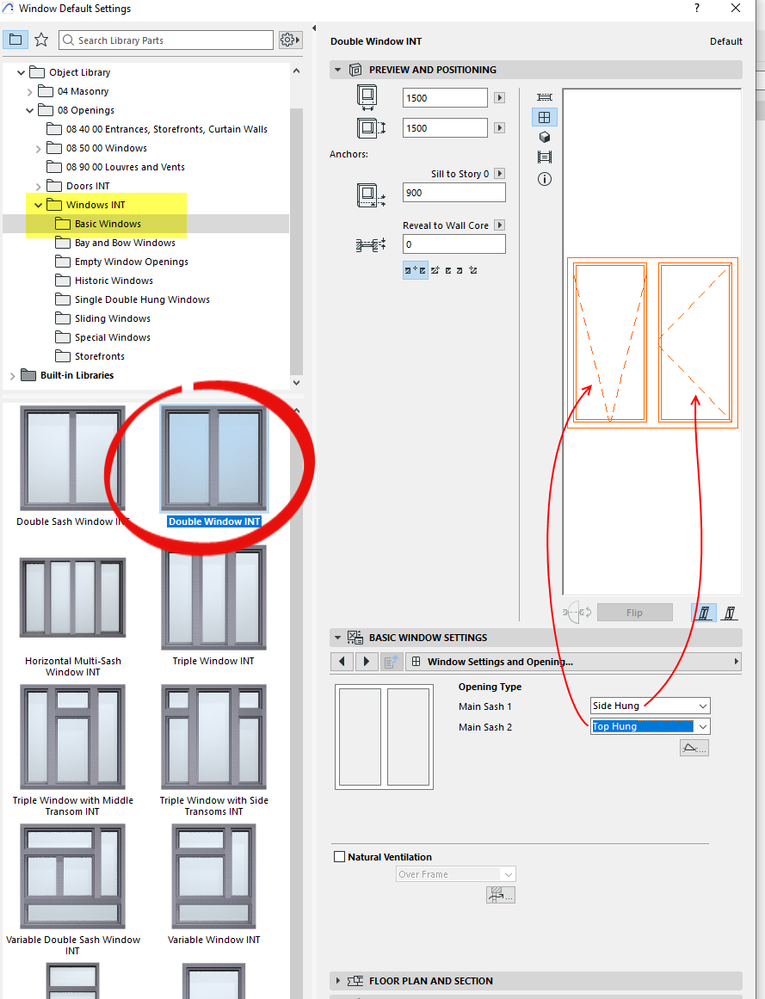Switch to folder view of library

coord(15,40)
